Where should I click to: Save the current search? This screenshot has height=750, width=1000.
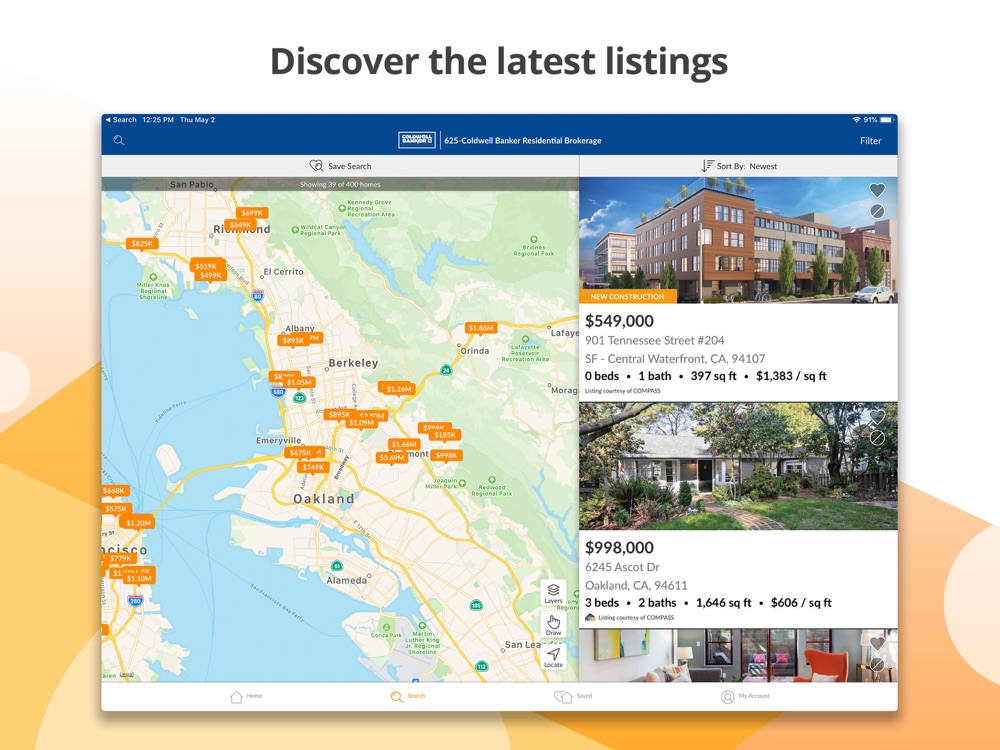pyautogui.click(x=341, y=166)
